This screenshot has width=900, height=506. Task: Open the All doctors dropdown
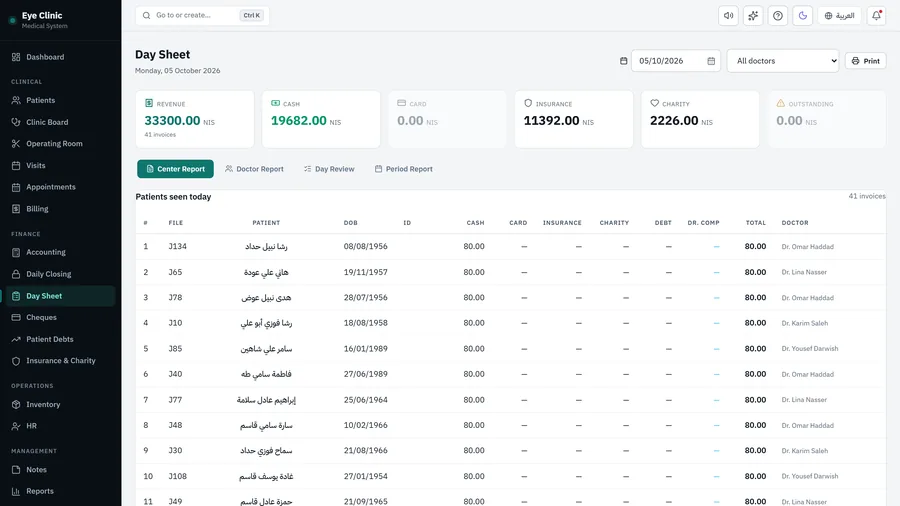(x=783, y=61)
